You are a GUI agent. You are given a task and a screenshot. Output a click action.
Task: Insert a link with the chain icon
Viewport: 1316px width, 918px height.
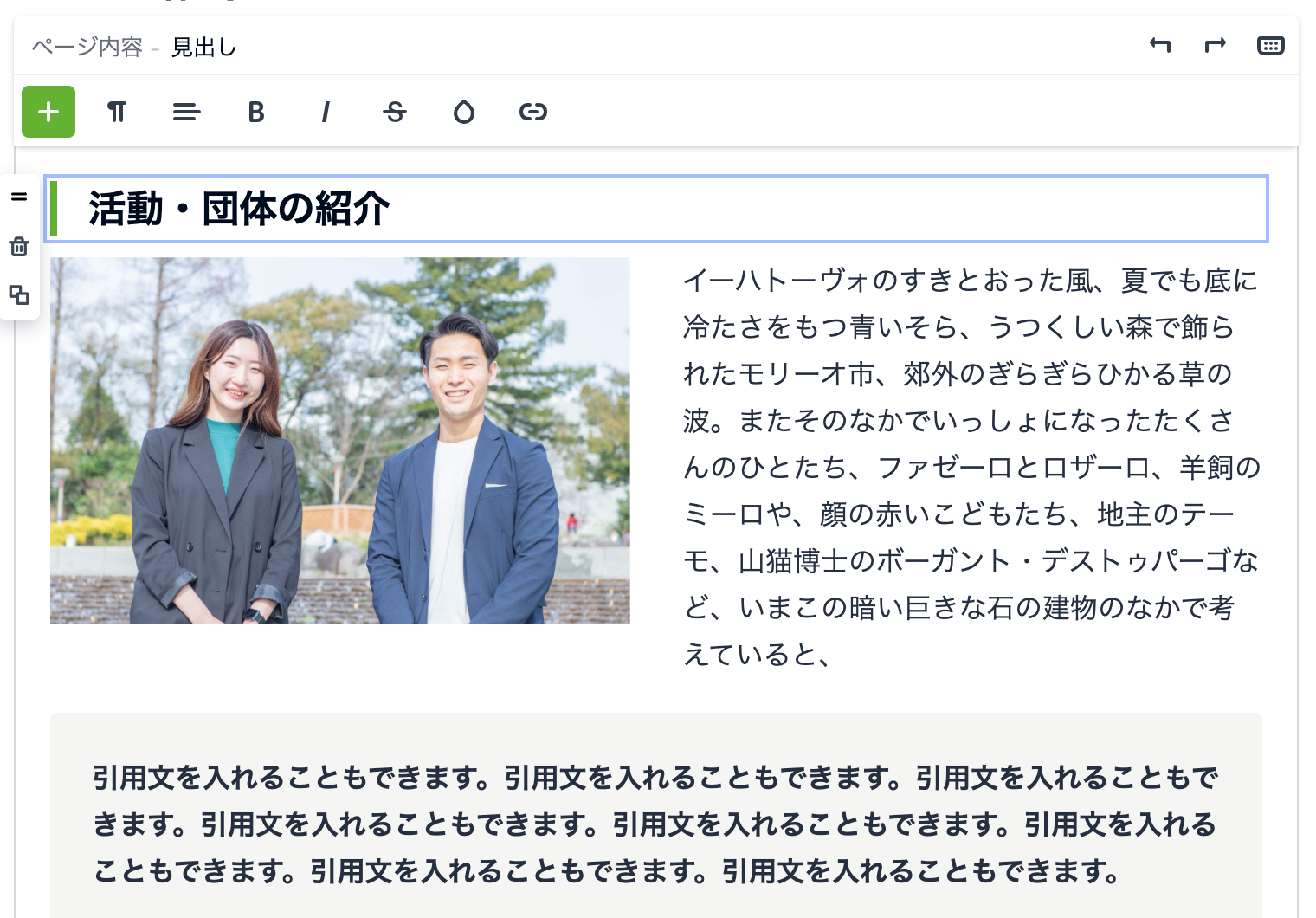point(533,112)
